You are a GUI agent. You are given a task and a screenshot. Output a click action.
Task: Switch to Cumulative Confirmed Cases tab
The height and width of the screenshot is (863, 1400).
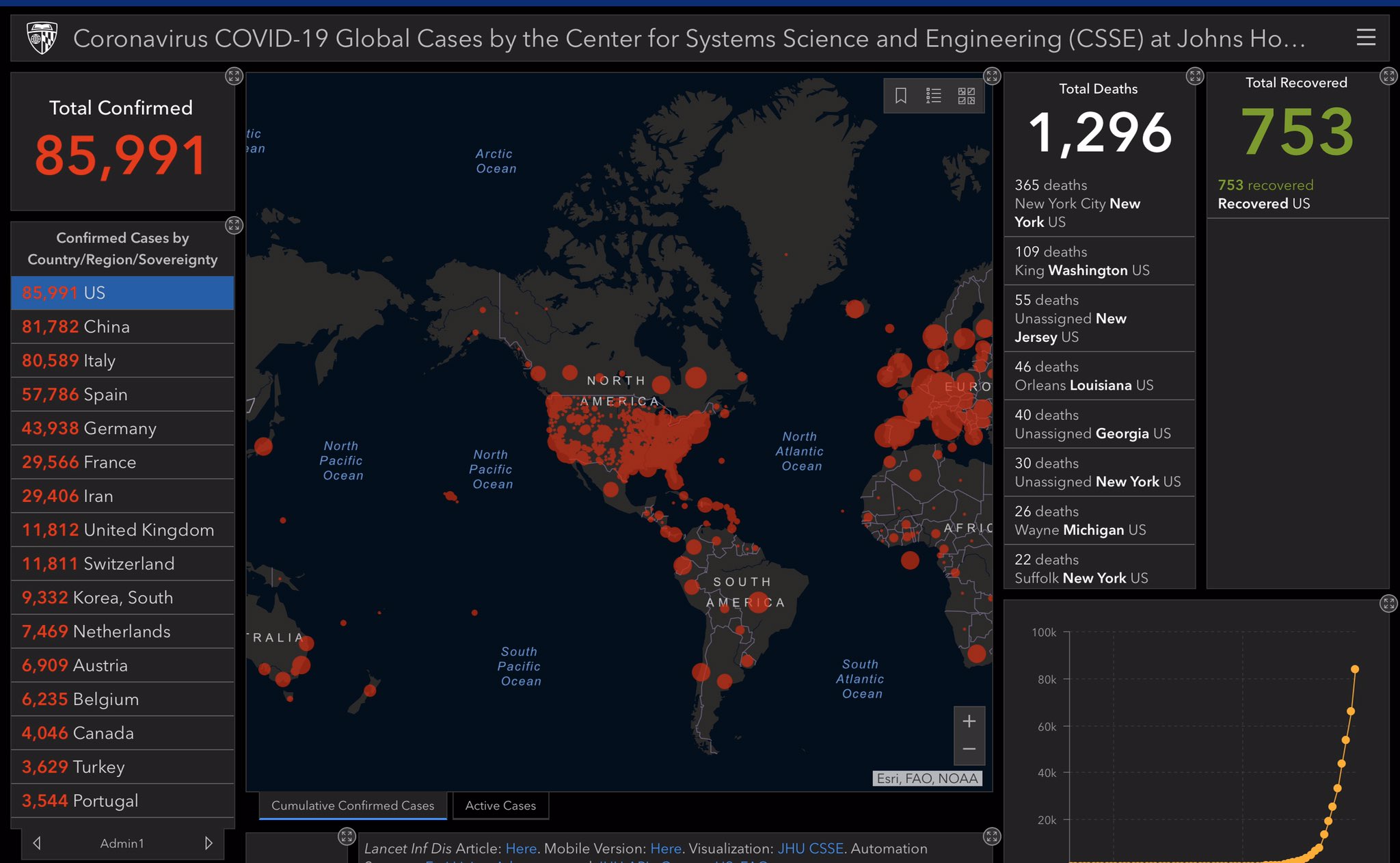tap(353, 806)
